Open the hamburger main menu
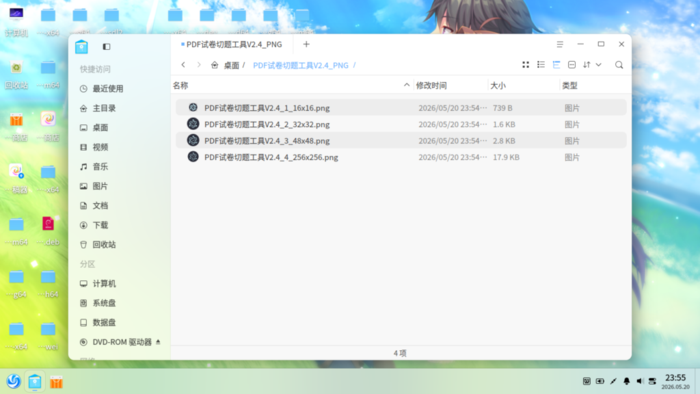 click(x=560, y=44)
